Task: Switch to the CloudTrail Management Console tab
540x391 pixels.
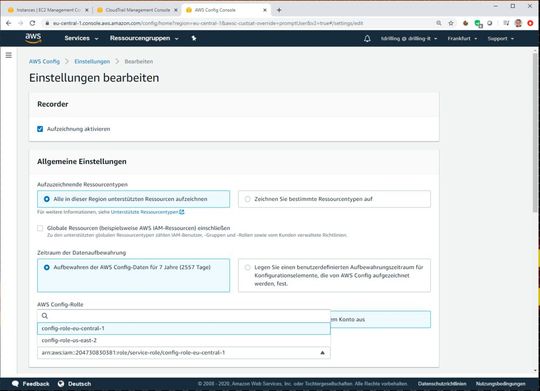Action: point(137,10)
